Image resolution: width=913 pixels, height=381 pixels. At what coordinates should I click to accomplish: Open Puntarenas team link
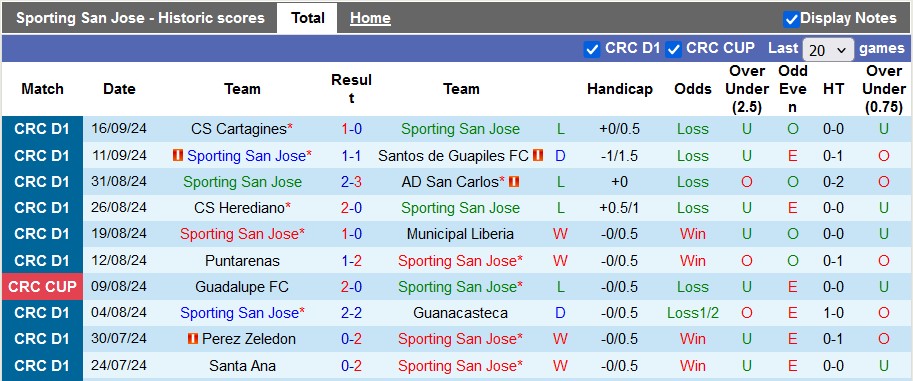coord(242,260)
